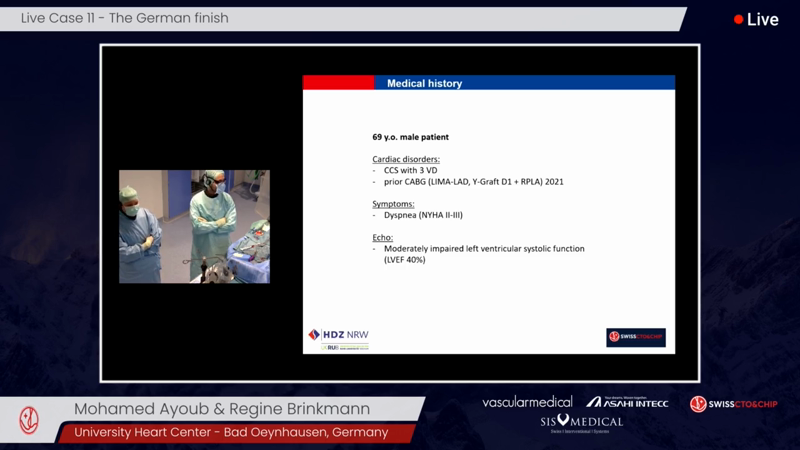Click the RUB logo under HDZ NRW
This screenshot has height=450, width=800.
(x=344, y=347)
